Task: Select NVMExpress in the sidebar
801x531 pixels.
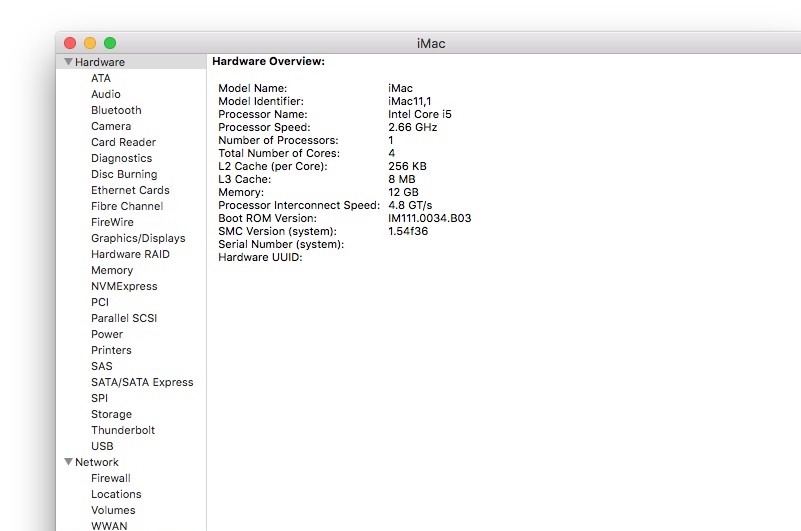Action: coord(124,286)
